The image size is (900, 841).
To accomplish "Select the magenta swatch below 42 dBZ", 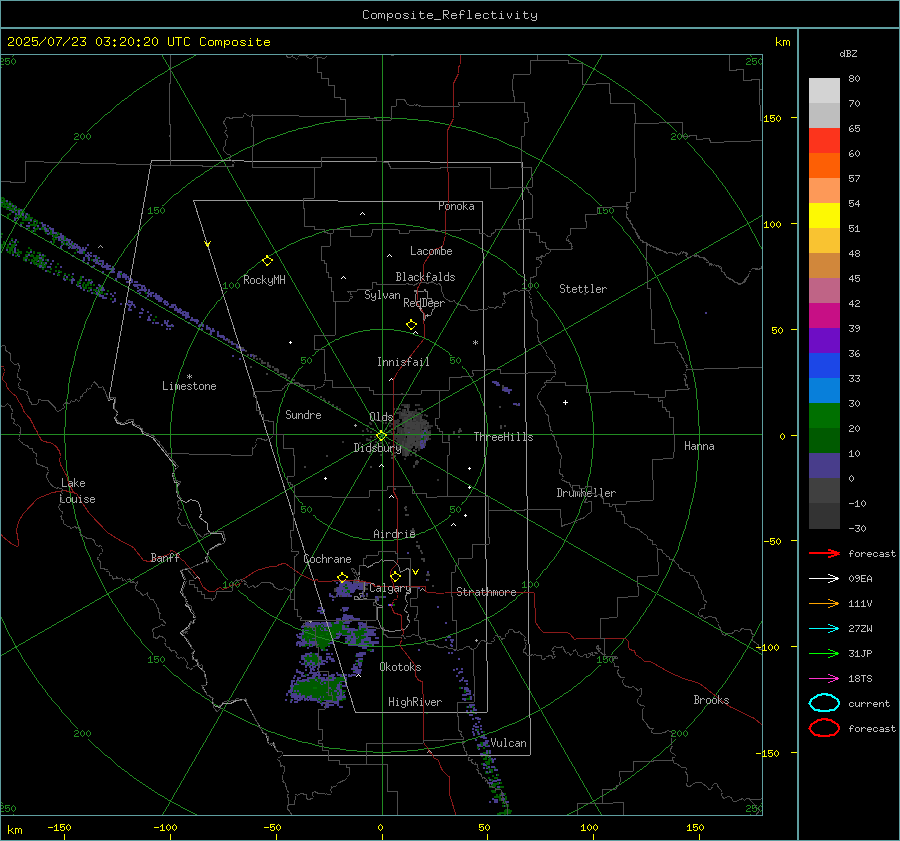I will pyautogui.click(x=824, y=315).
